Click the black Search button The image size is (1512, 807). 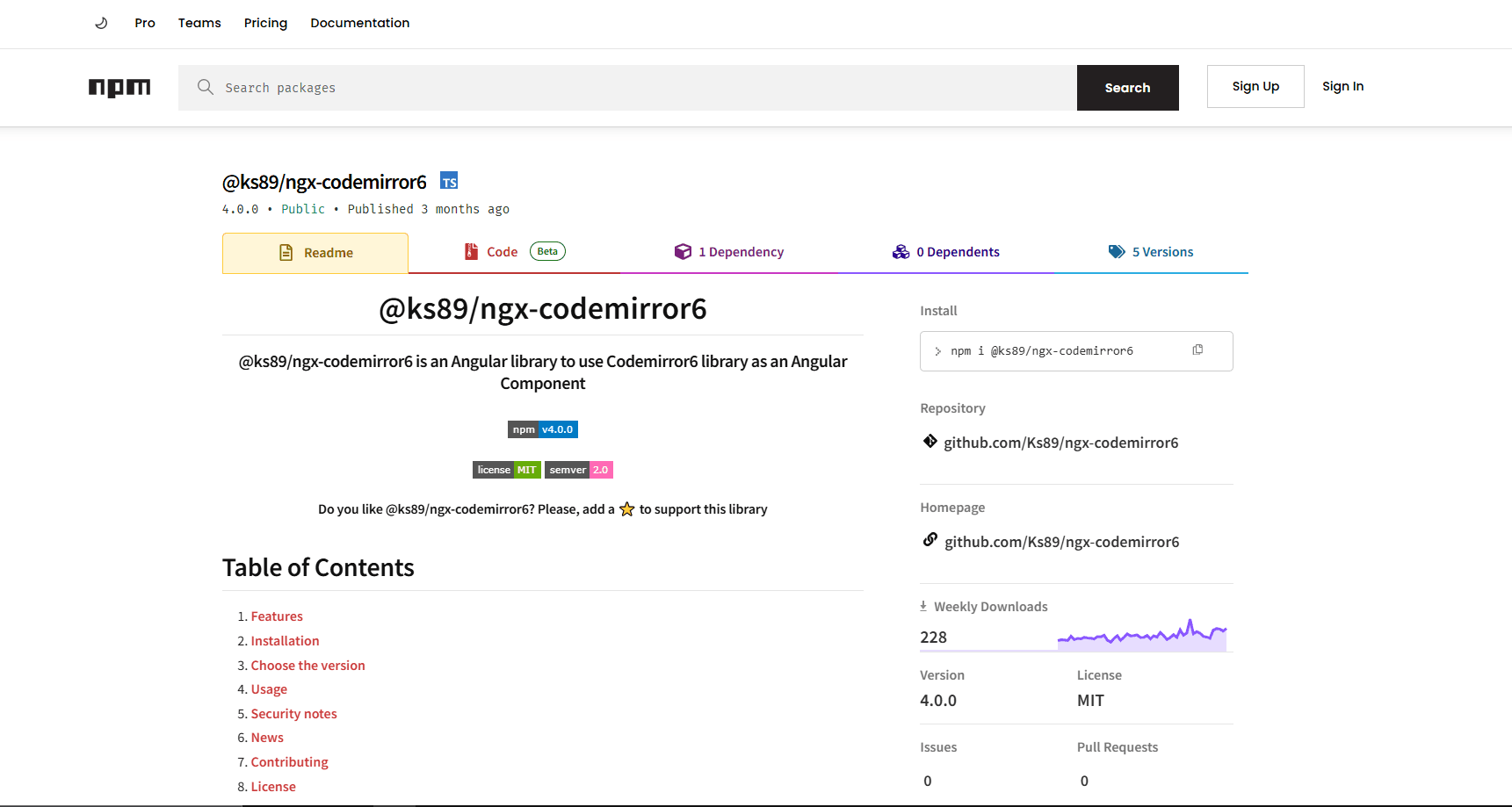tap(1127, 88)
